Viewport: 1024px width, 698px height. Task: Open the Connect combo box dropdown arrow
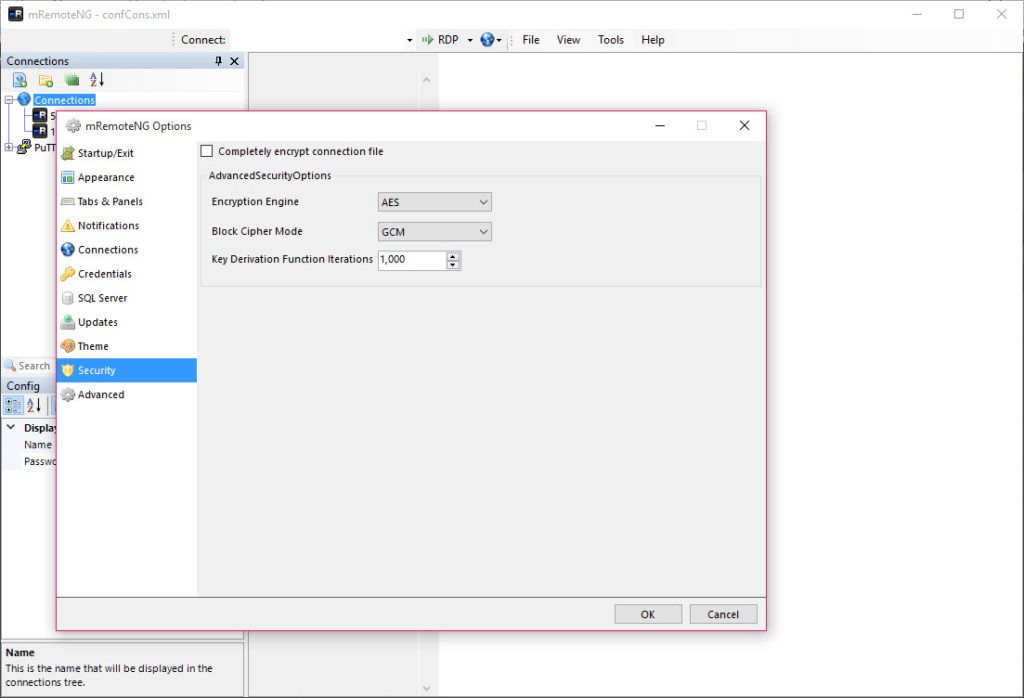tap(409, 40)
